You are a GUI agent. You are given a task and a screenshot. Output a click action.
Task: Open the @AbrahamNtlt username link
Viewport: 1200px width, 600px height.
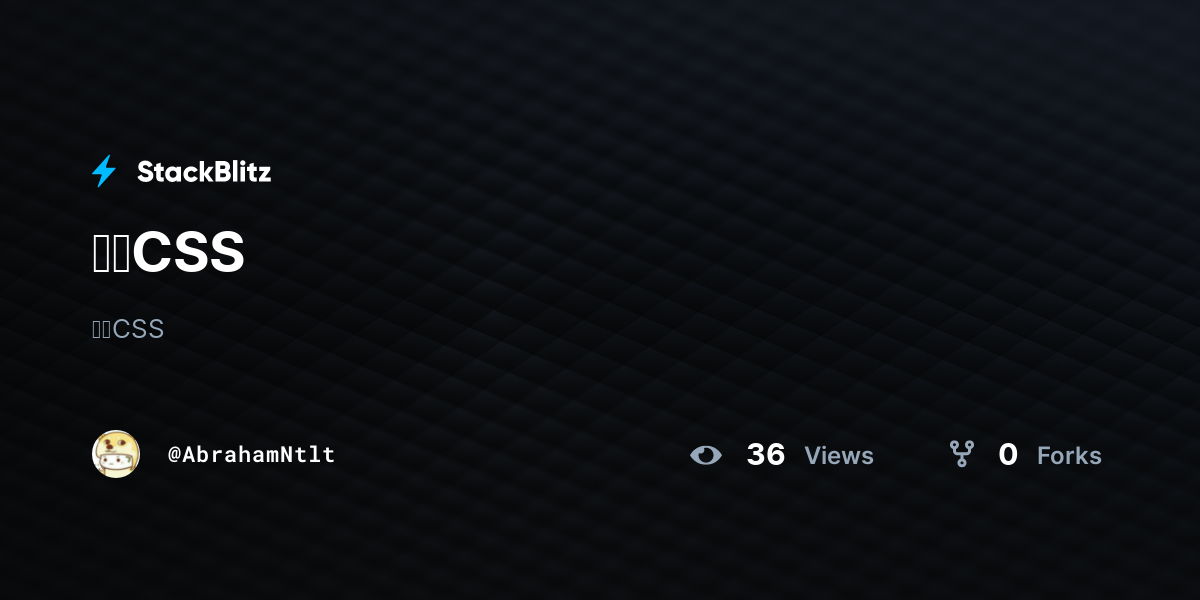tap(251, 454)
